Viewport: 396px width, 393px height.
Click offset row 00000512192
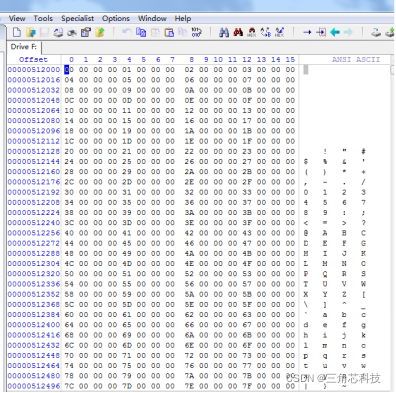[34, 192]
